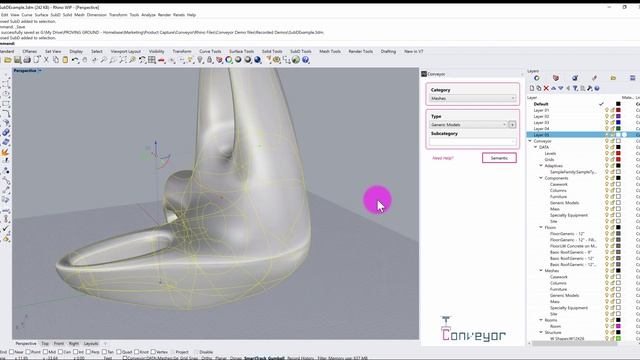Cut selection with the scissors icon
Image resolution: width=640 pixels, height=360 pixels.
pyautogui.click(x=46, y=60)
